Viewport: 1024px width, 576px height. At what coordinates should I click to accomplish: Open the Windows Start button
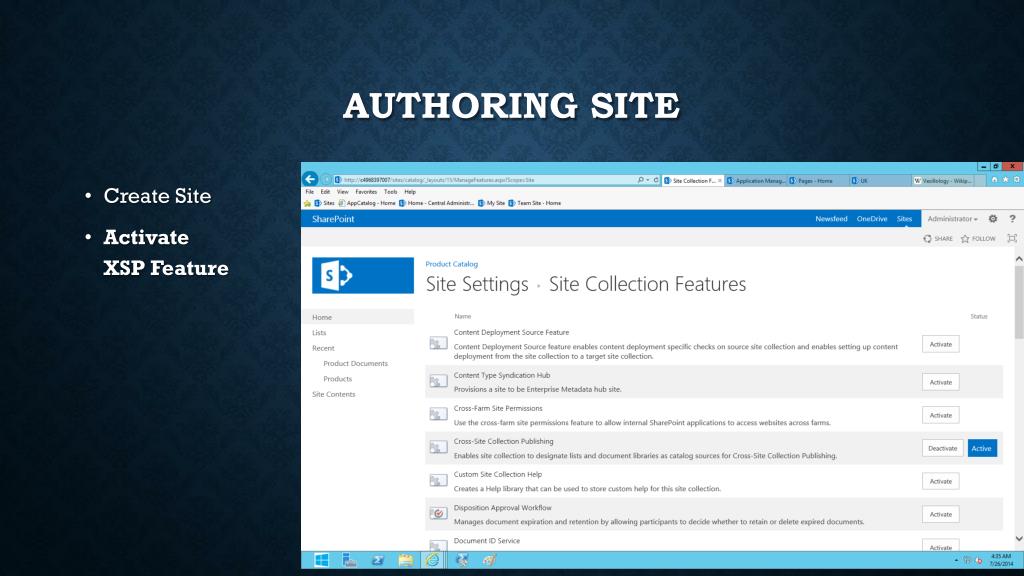[x=321, y=560]
